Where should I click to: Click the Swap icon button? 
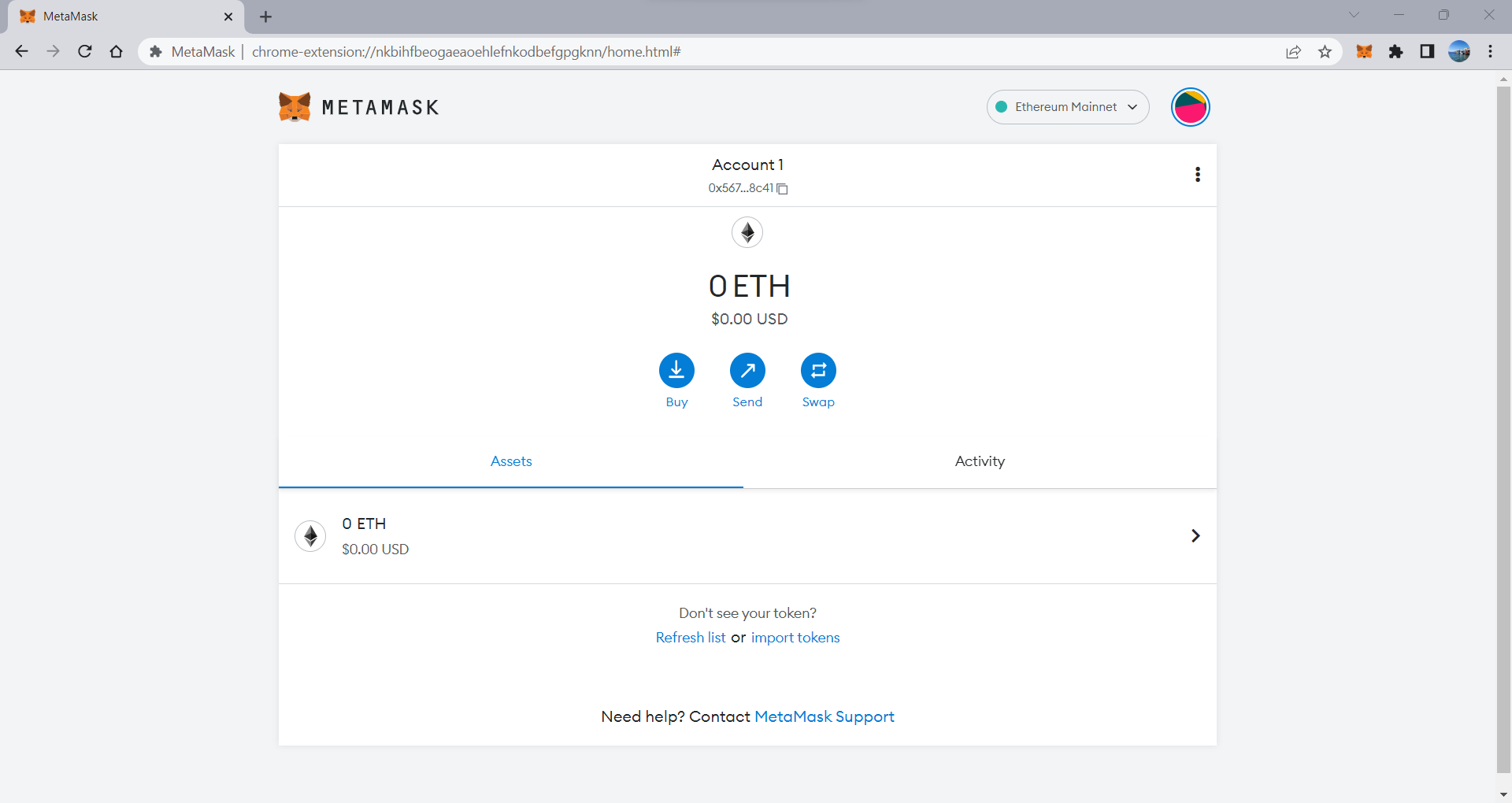pyautogui.click(x=818, y=371)
